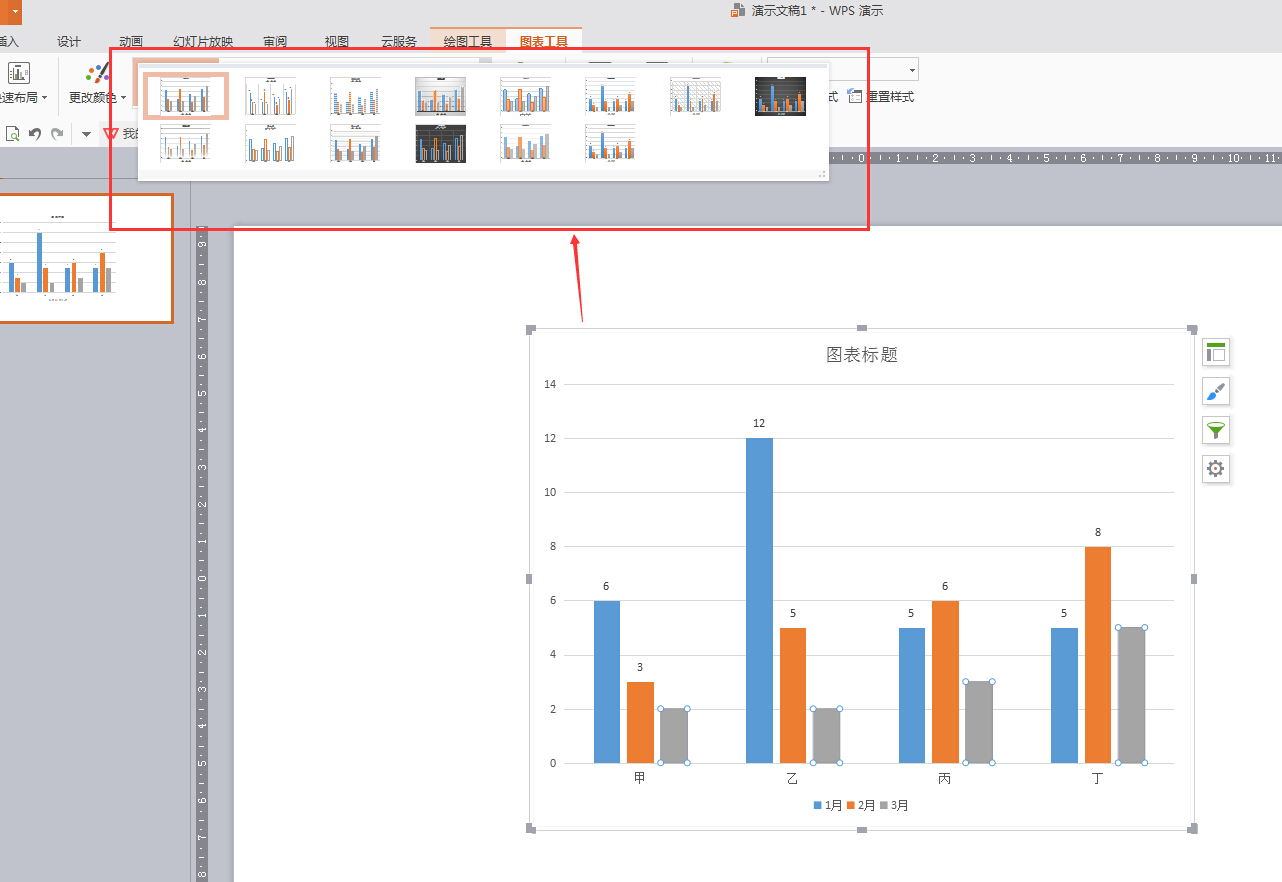Click the orange legend marker for 2月

(x=851, y=805)
